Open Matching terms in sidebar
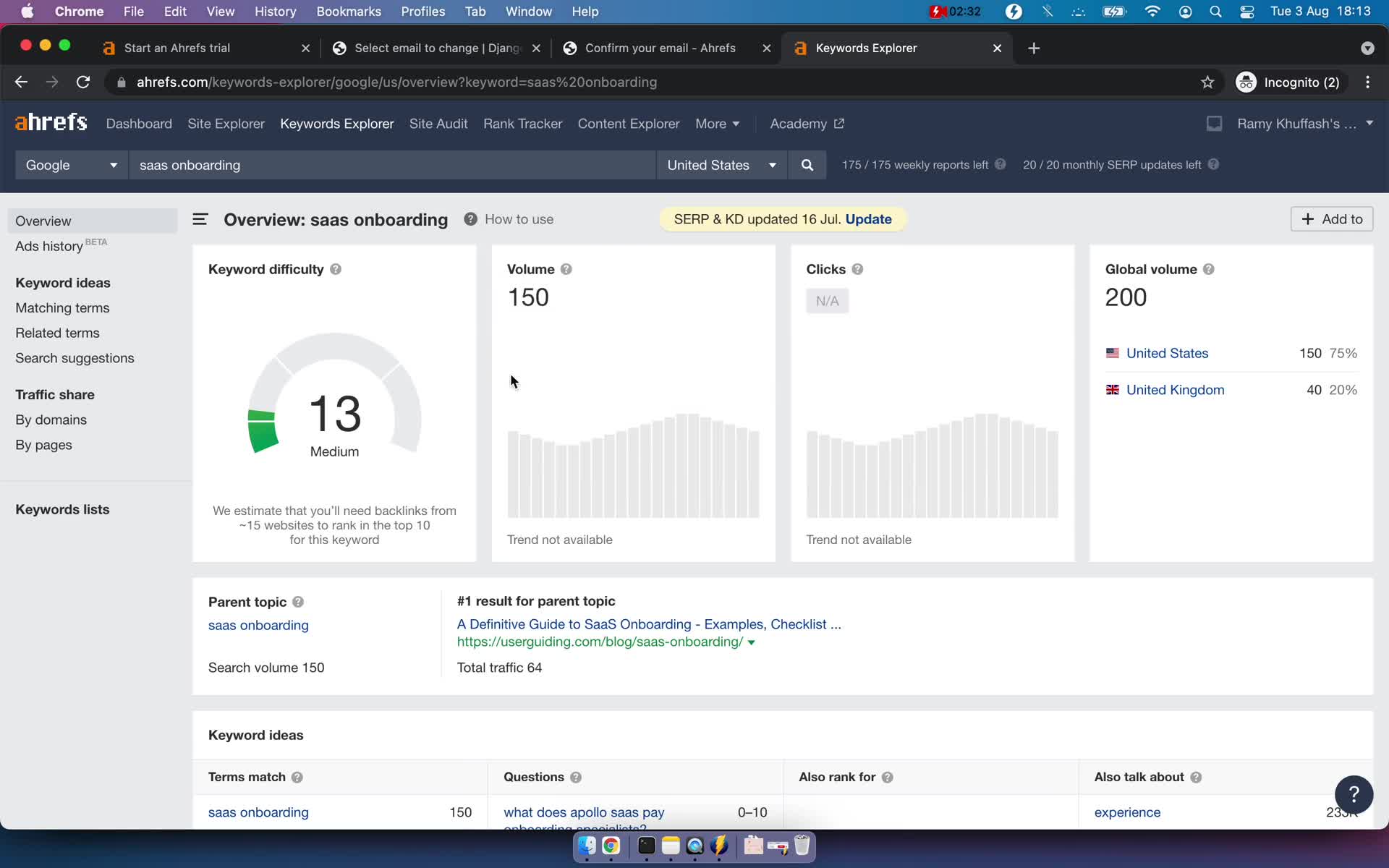 coord(62,308)
